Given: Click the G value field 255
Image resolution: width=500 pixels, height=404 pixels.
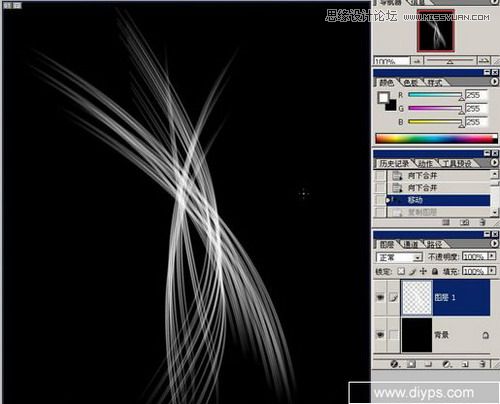Looking at the screenshot, I should [x=477, y=108].
